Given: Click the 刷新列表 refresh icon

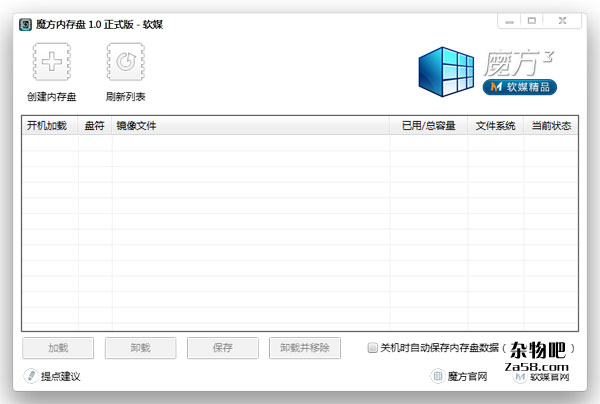Looking at the screenshot, I should [126, 62].
